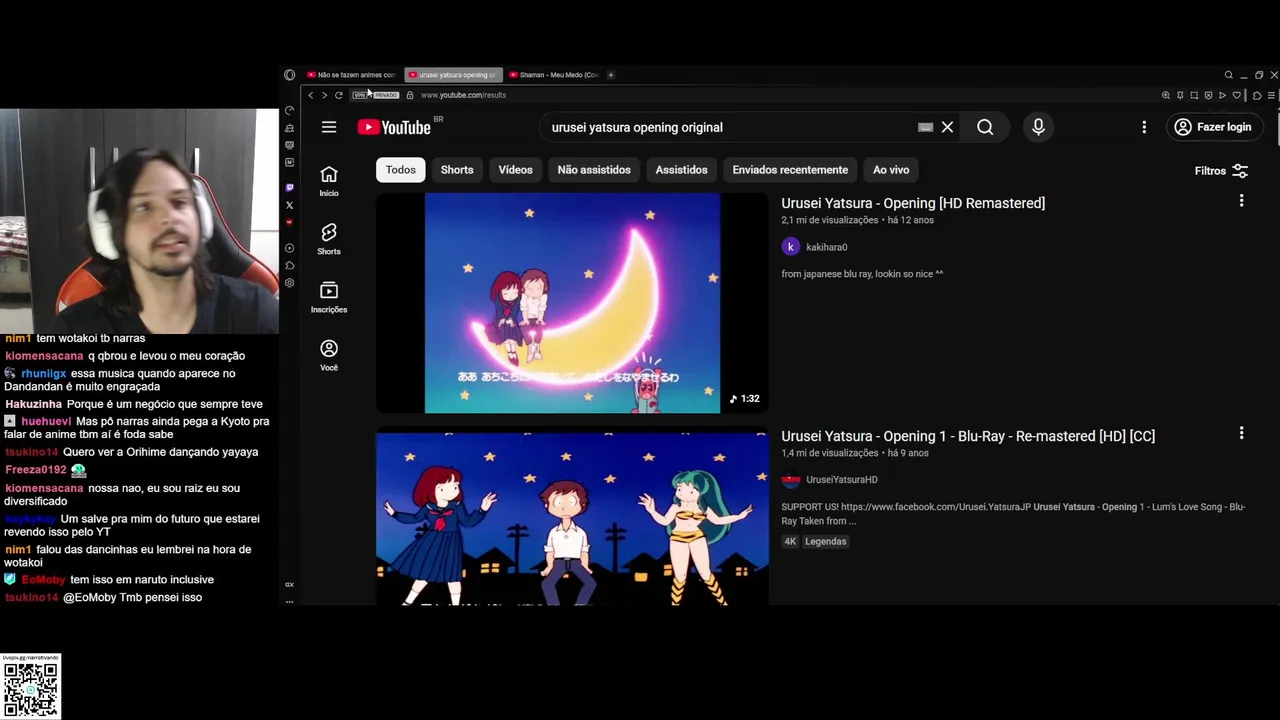Open options menu for HD Remastered video
Image resolution: width=1280 pixels, height=720 pixels.
coord(1241,201)
